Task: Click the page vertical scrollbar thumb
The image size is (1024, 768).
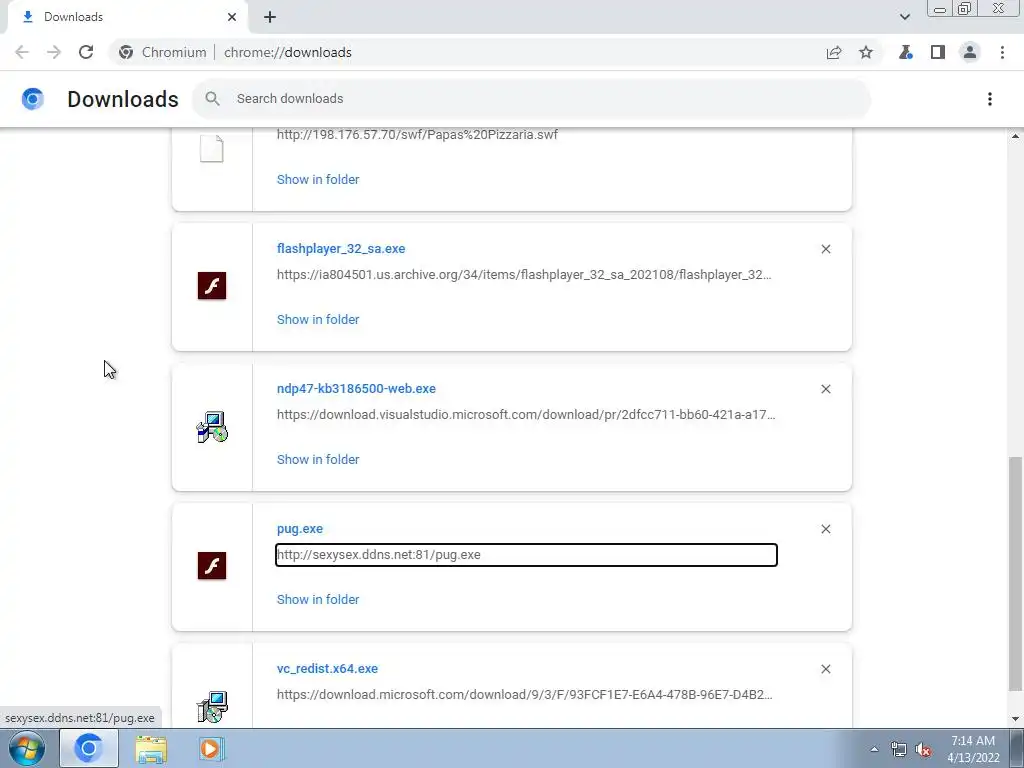Action: pos(1015,573)
